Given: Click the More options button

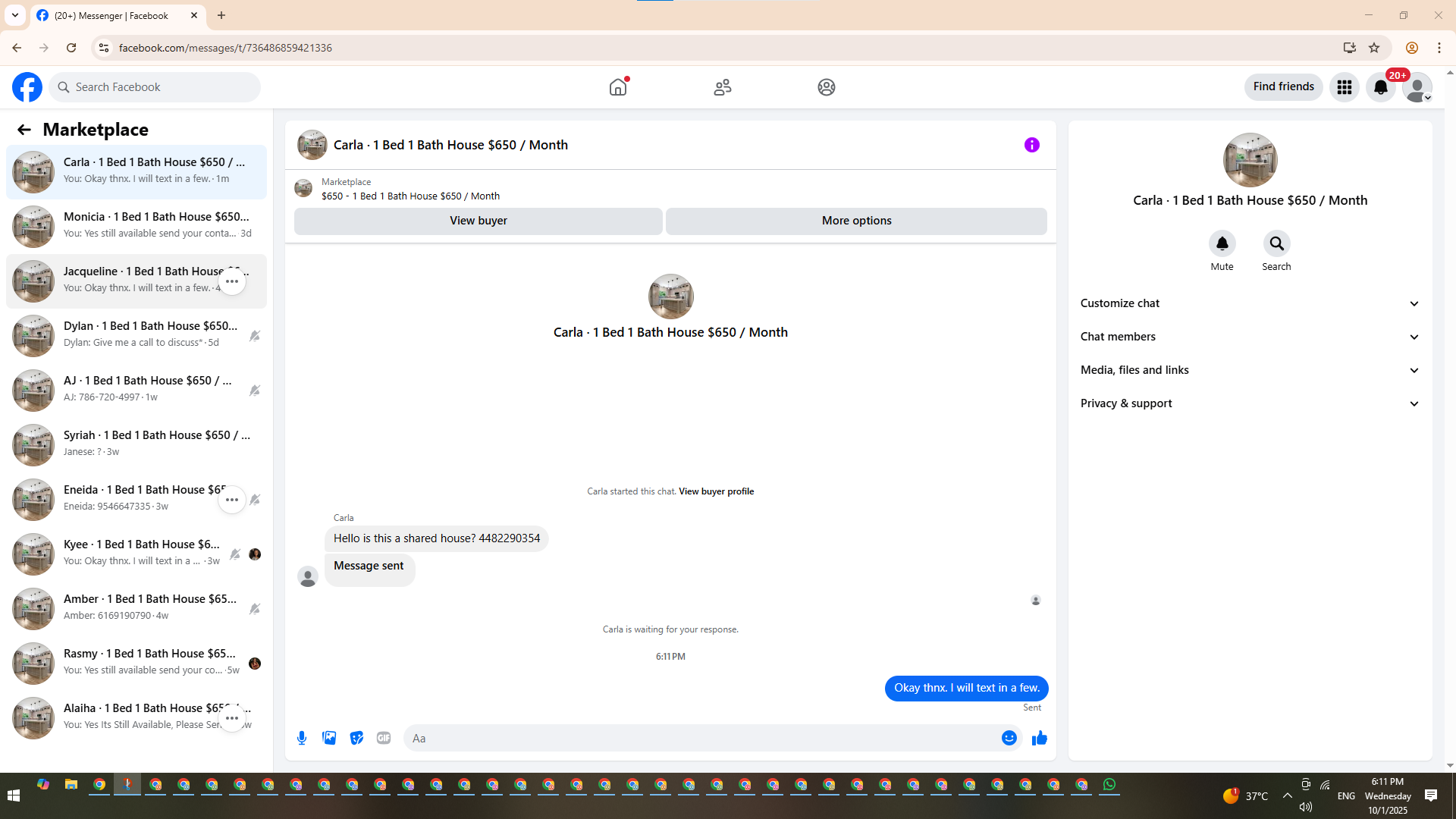Looking at the screenshot, I should tap(857, 221).
